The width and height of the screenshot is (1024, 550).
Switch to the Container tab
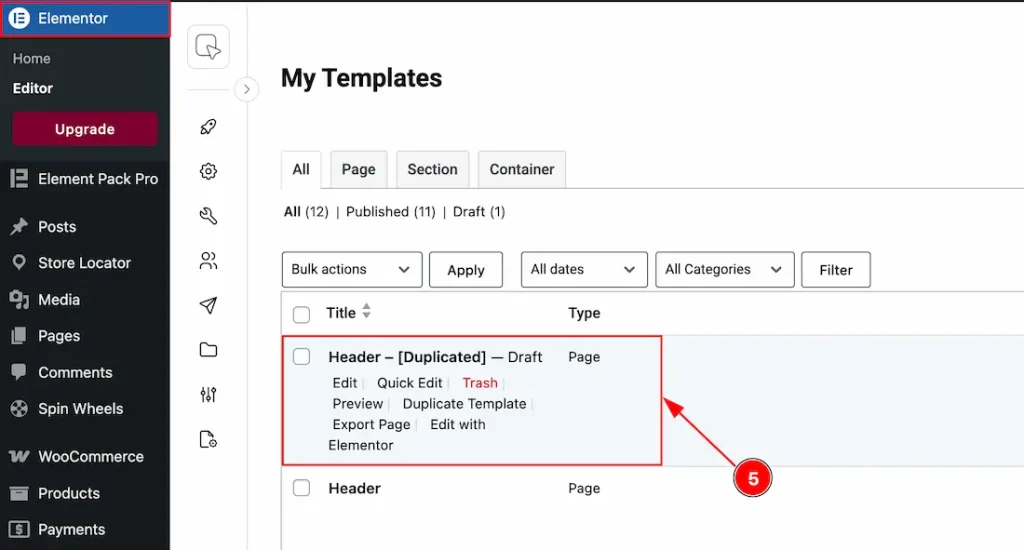(522, 170)
